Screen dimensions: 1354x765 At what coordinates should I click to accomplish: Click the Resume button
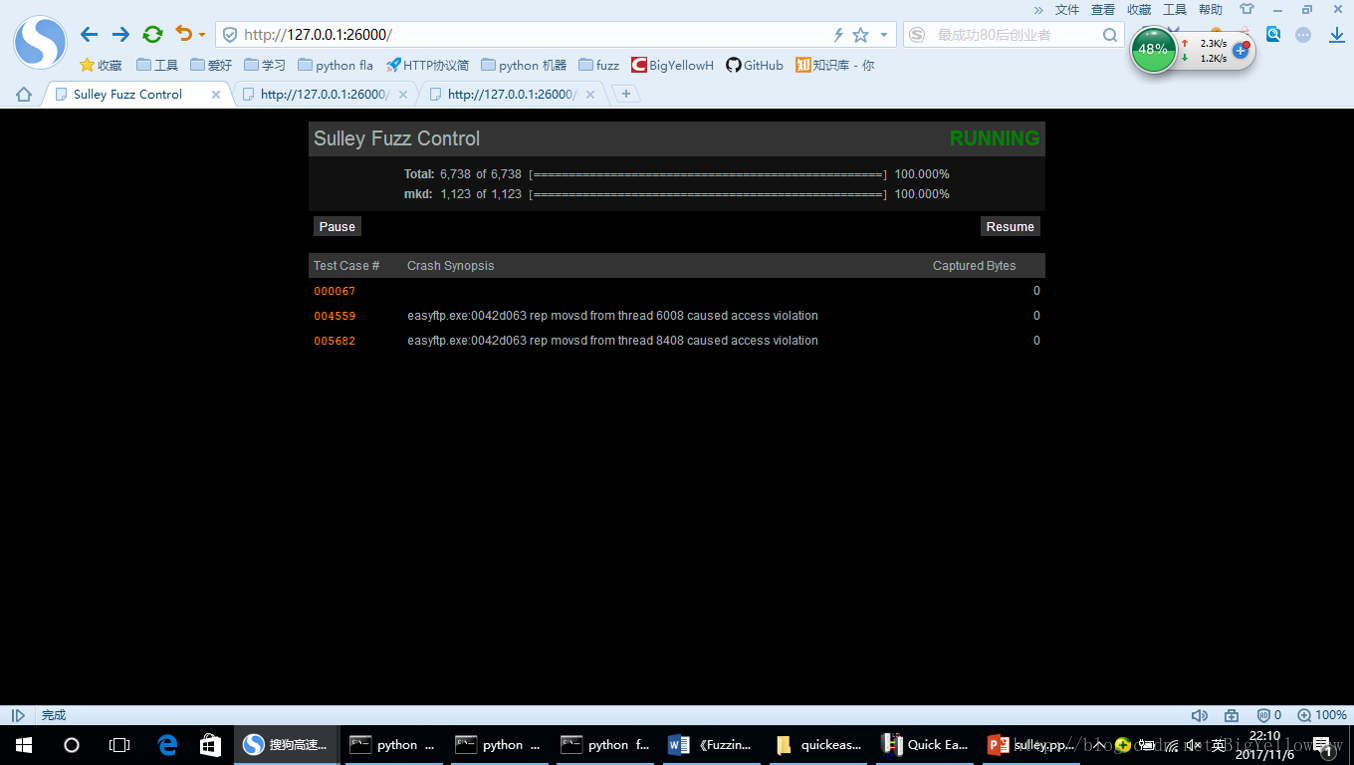(x=1010, y=227)
